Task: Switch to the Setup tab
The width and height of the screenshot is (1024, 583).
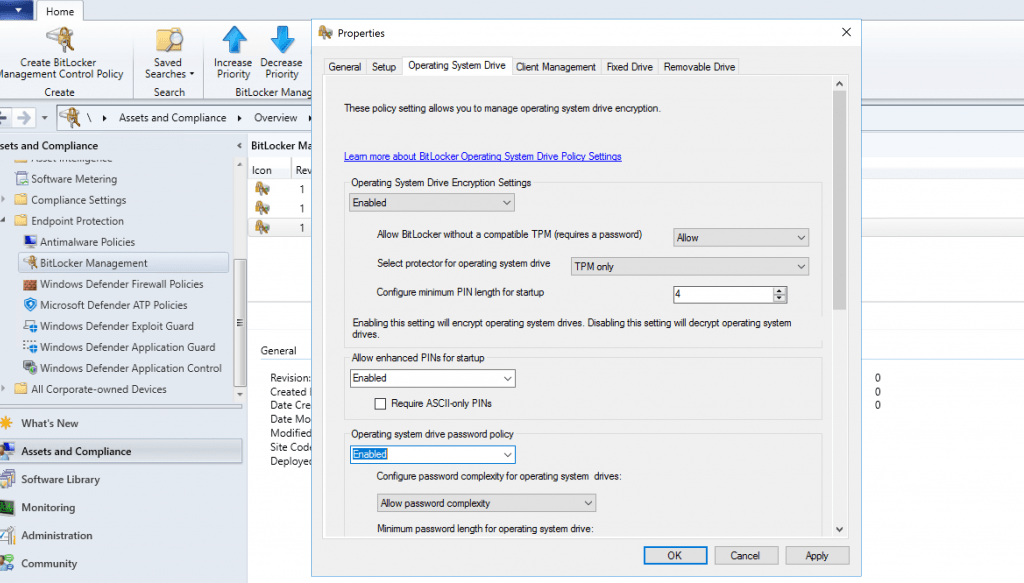Action: coord(384,67)
